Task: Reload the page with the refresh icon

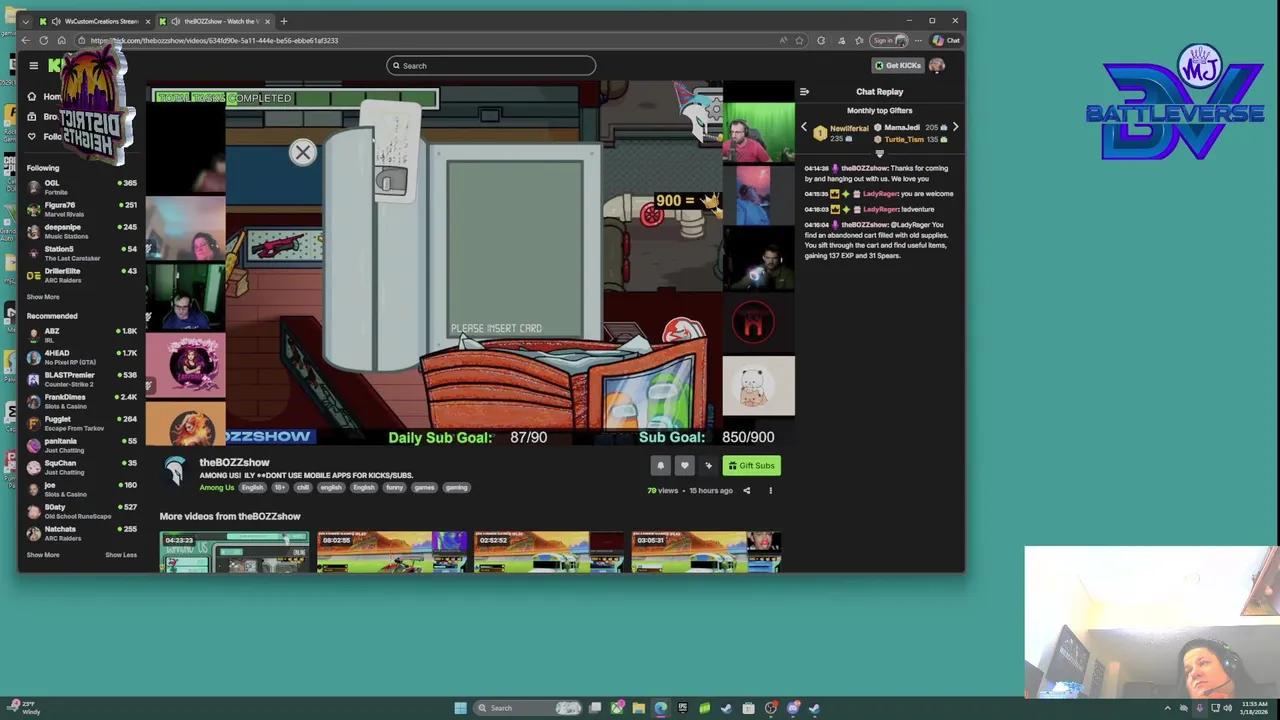Action: (43, 41)
